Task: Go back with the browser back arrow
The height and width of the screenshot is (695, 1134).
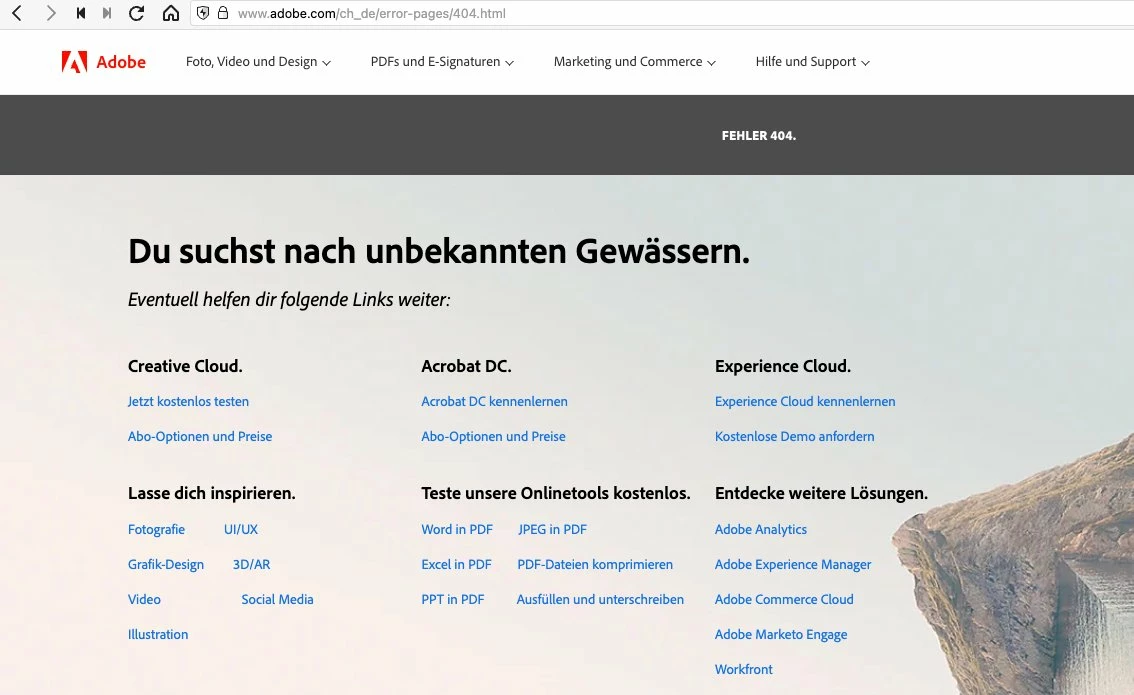Action: pyautogui.click(x=17, y=13)
